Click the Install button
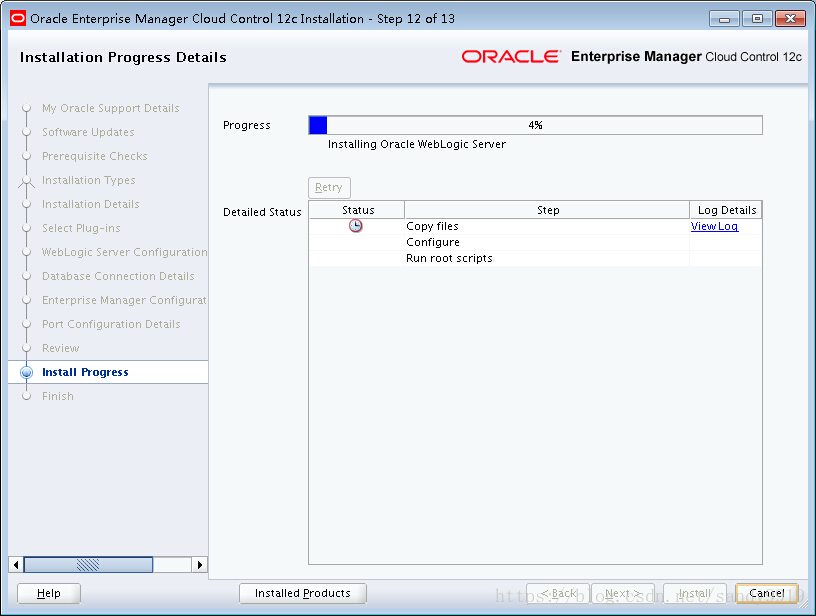Screen dimensions: 816x616 coord(695,593)
